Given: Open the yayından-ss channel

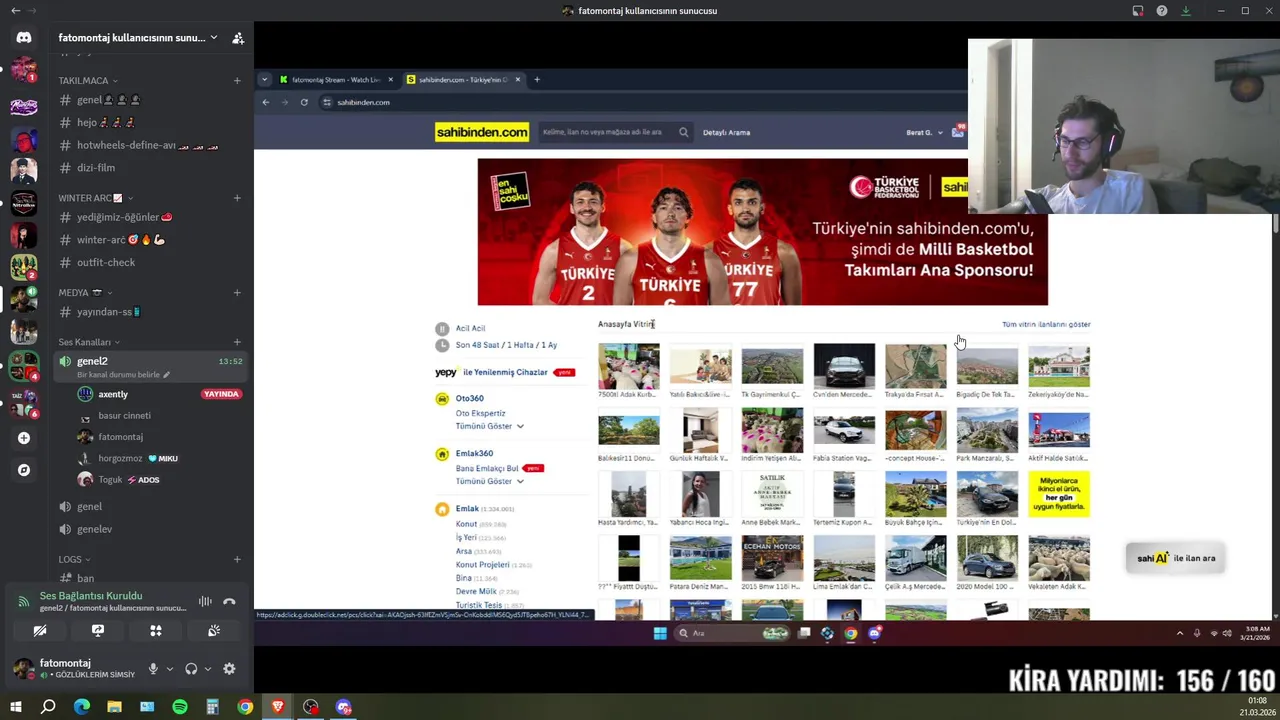Looking at the screenshot, I should point(150,312).
